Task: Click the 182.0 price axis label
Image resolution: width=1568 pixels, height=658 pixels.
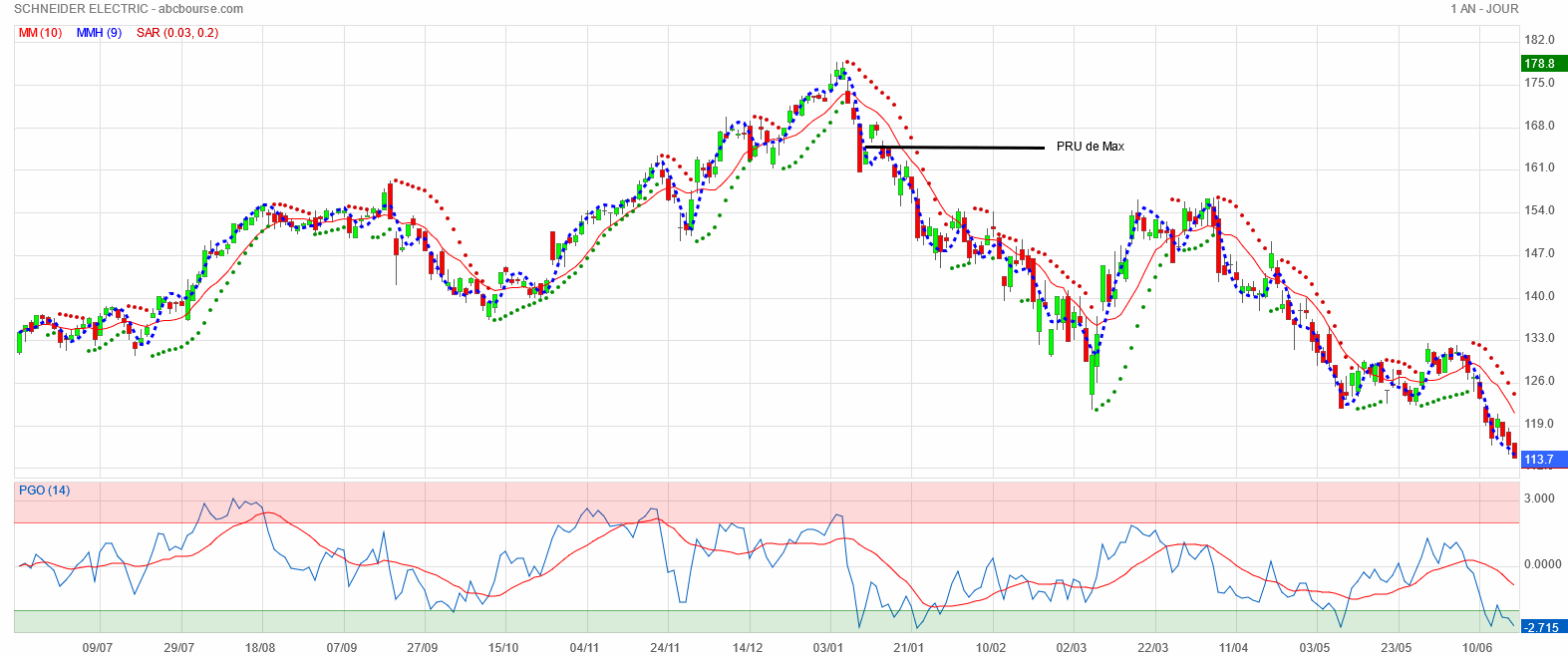Action: (1540, 40)
